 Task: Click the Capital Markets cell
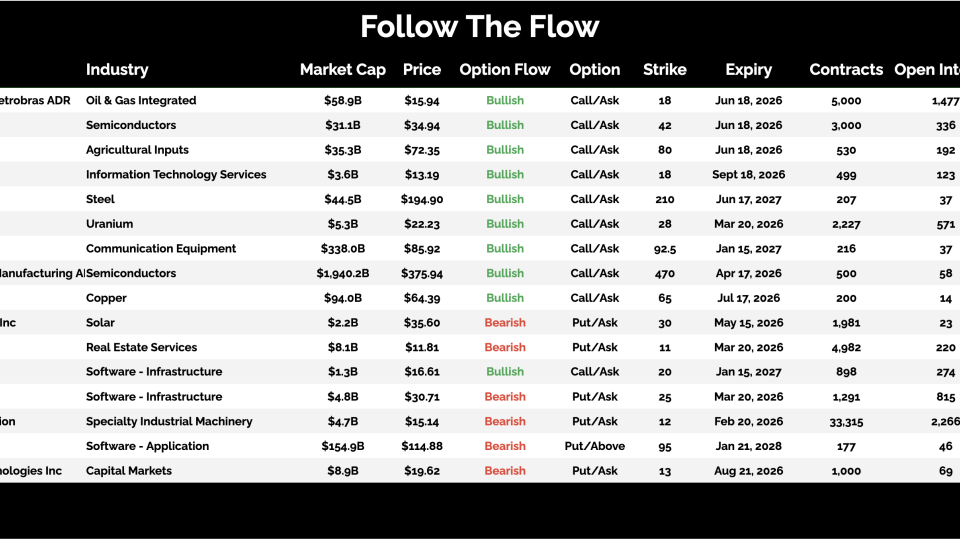point(129,471)
